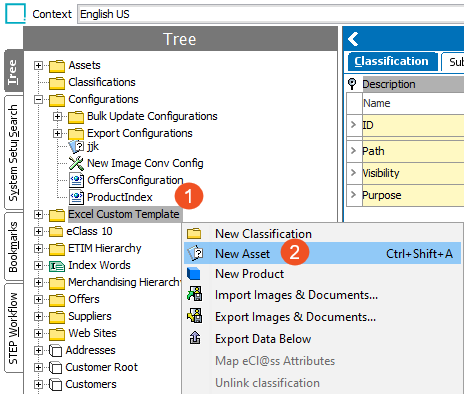Screen dimensions: 464x394
Task: Expand the Visibility row chevron
Action: point(354,173)
